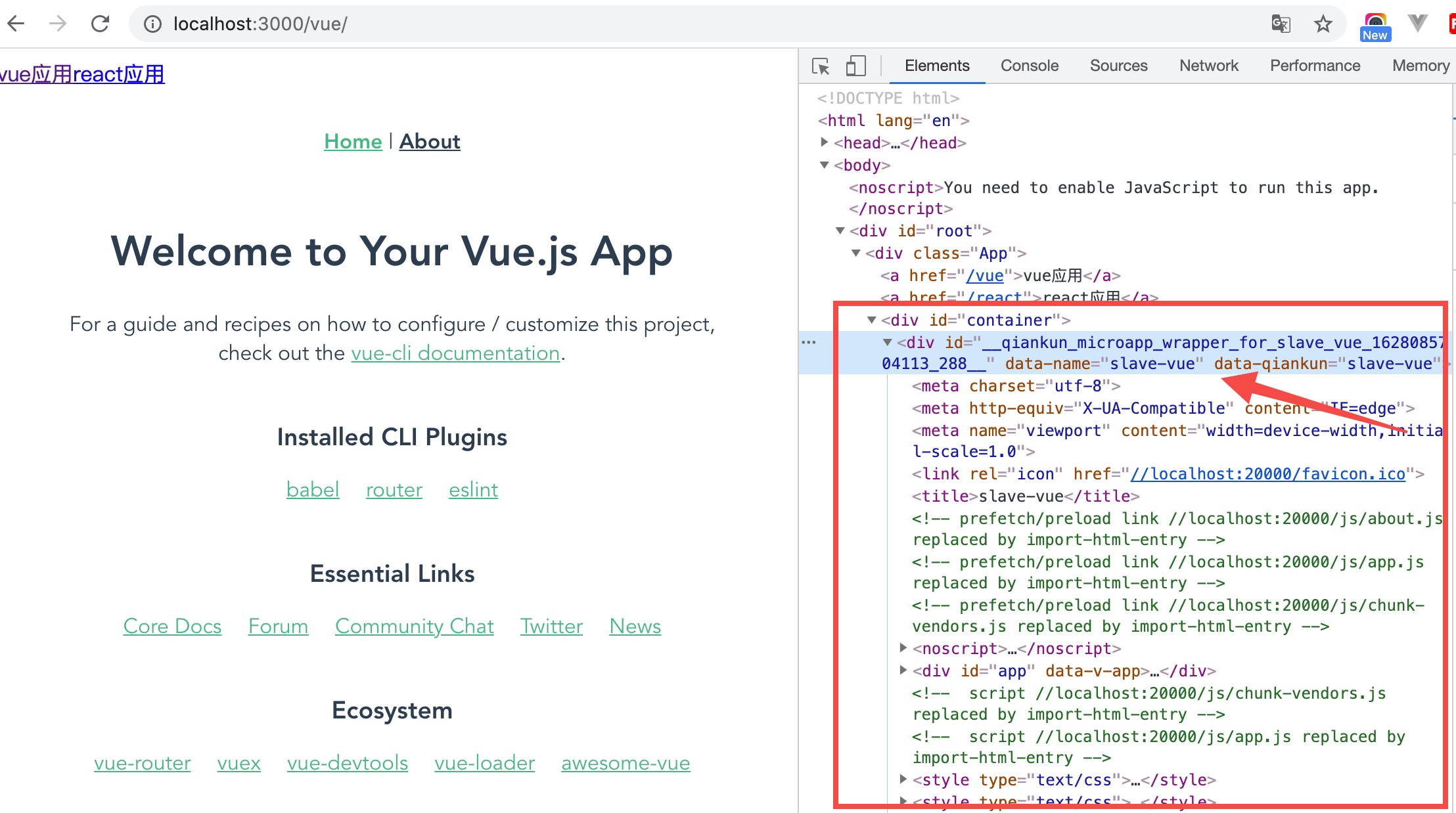Click the About navigation link
The width and height of the screenshot is (1456, 813).
430,141
